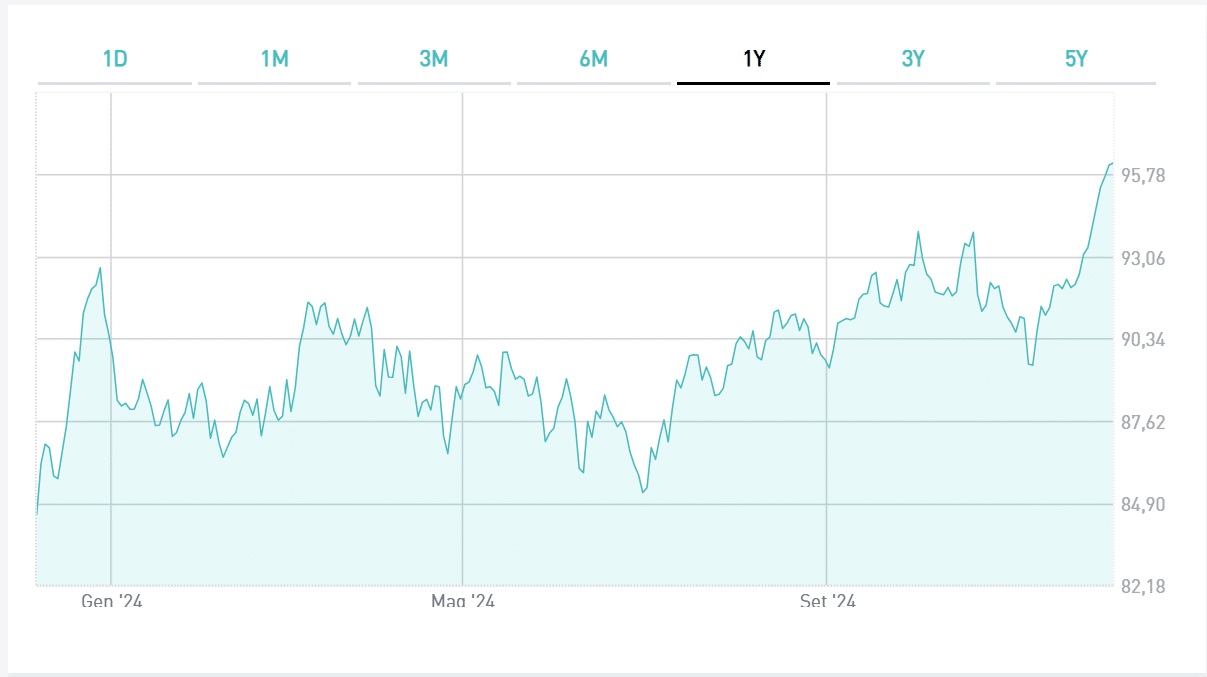The height and width of the screenshot is (677, 1207).
Task: Click the active 1Y tab
Action: pyautogui.click(x=753, y=59)
